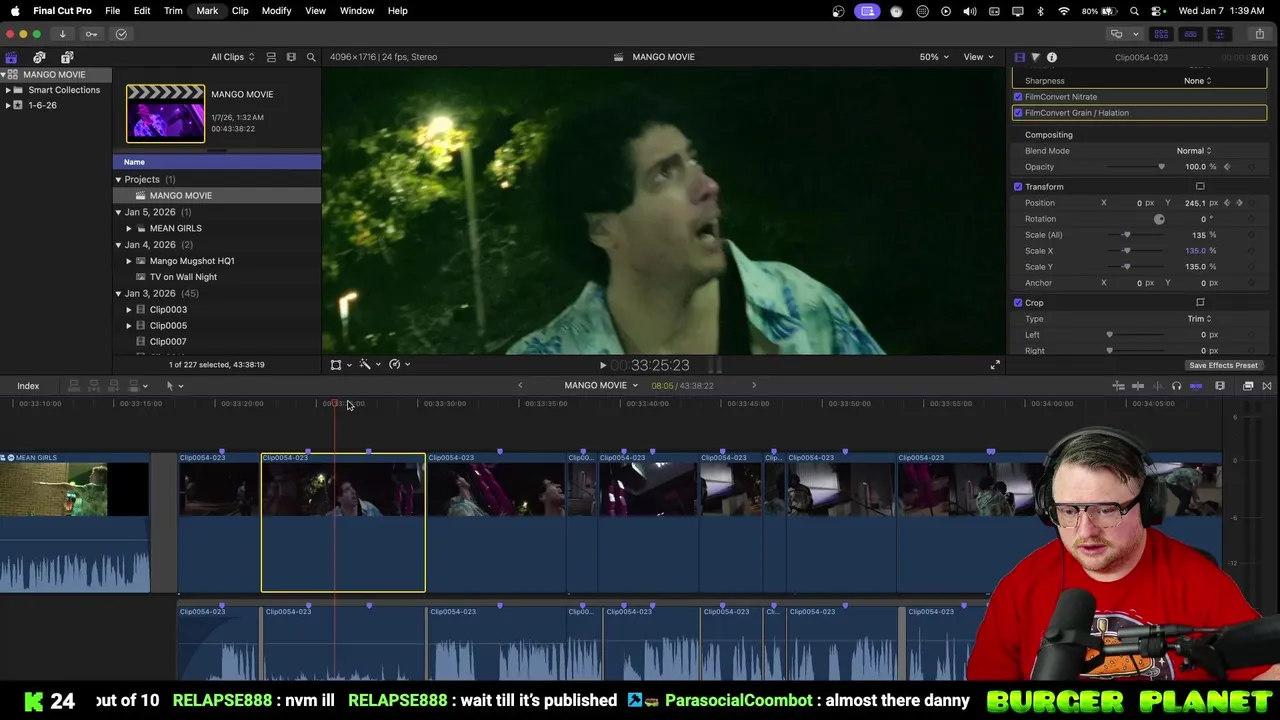Open the All Clips filter dropdown
1280x720 pixels.
(232, 57)
